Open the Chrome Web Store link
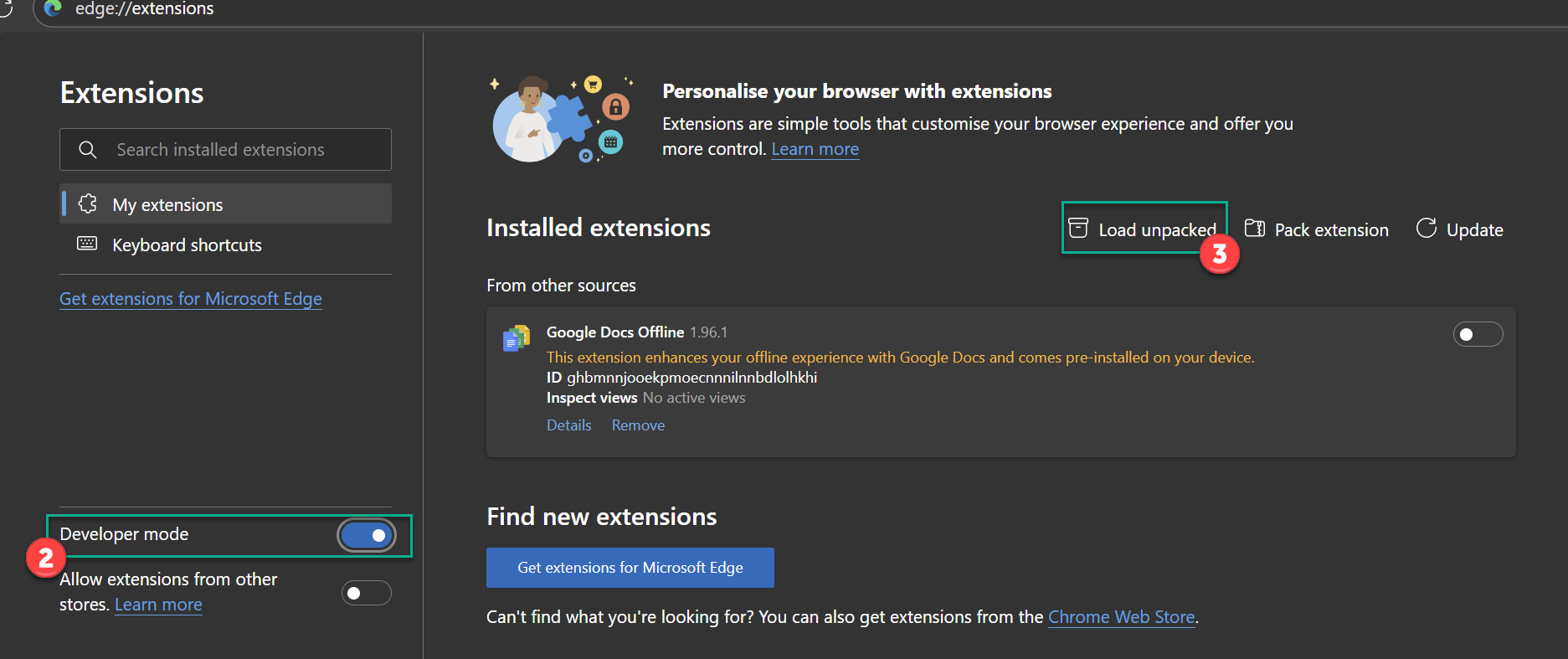Image resolution: width=1568 pixels, height=659 pixels. 1121,617
